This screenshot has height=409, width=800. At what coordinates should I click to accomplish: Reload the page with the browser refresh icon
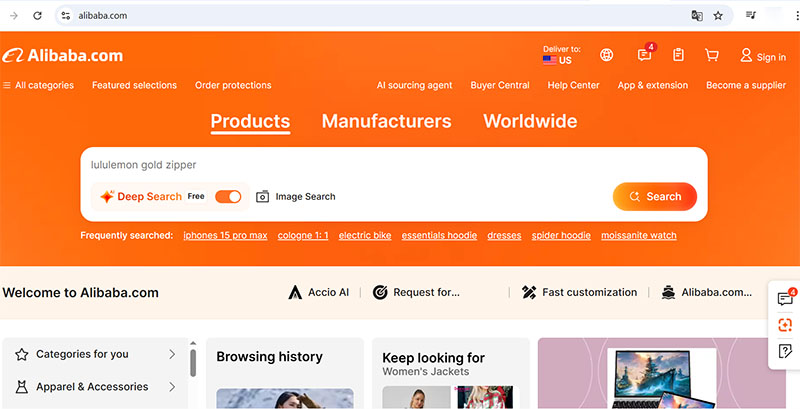[x=37, y=16]
